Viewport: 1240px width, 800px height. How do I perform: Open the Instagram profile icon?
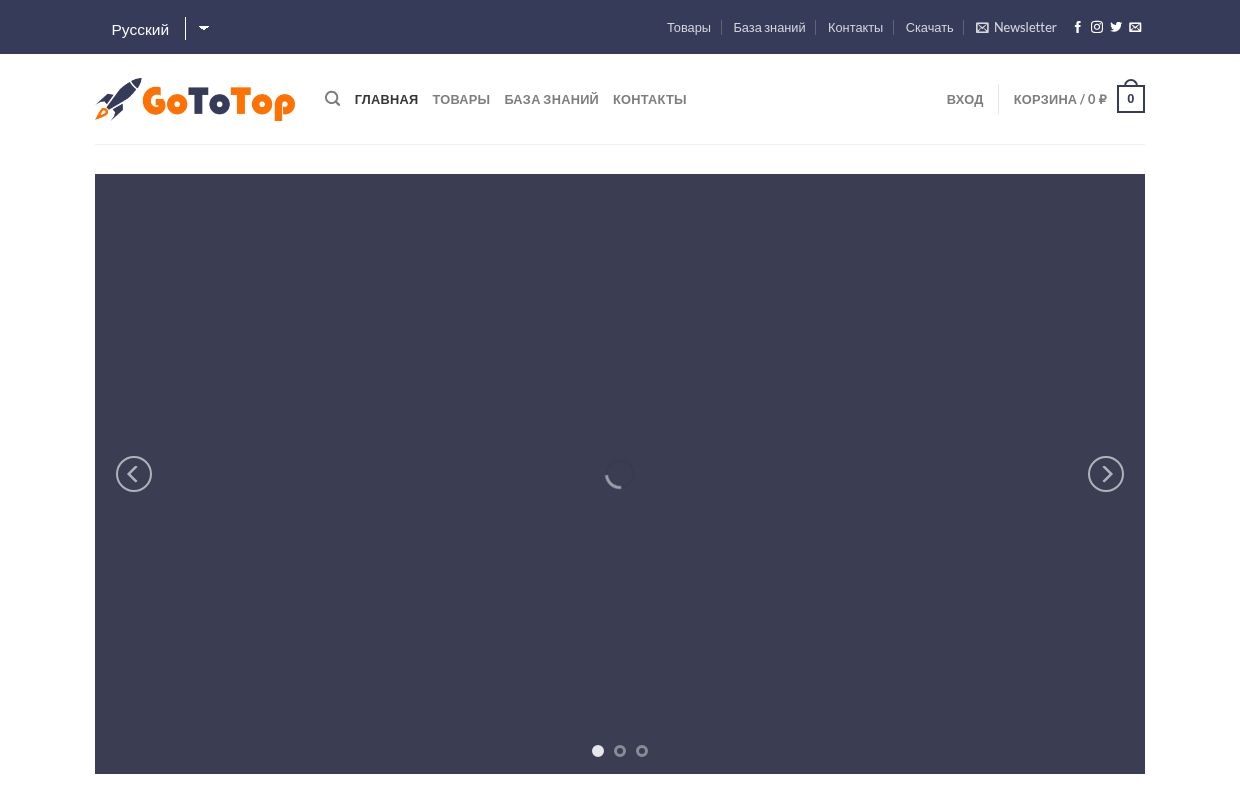(x=1097, y=27)
